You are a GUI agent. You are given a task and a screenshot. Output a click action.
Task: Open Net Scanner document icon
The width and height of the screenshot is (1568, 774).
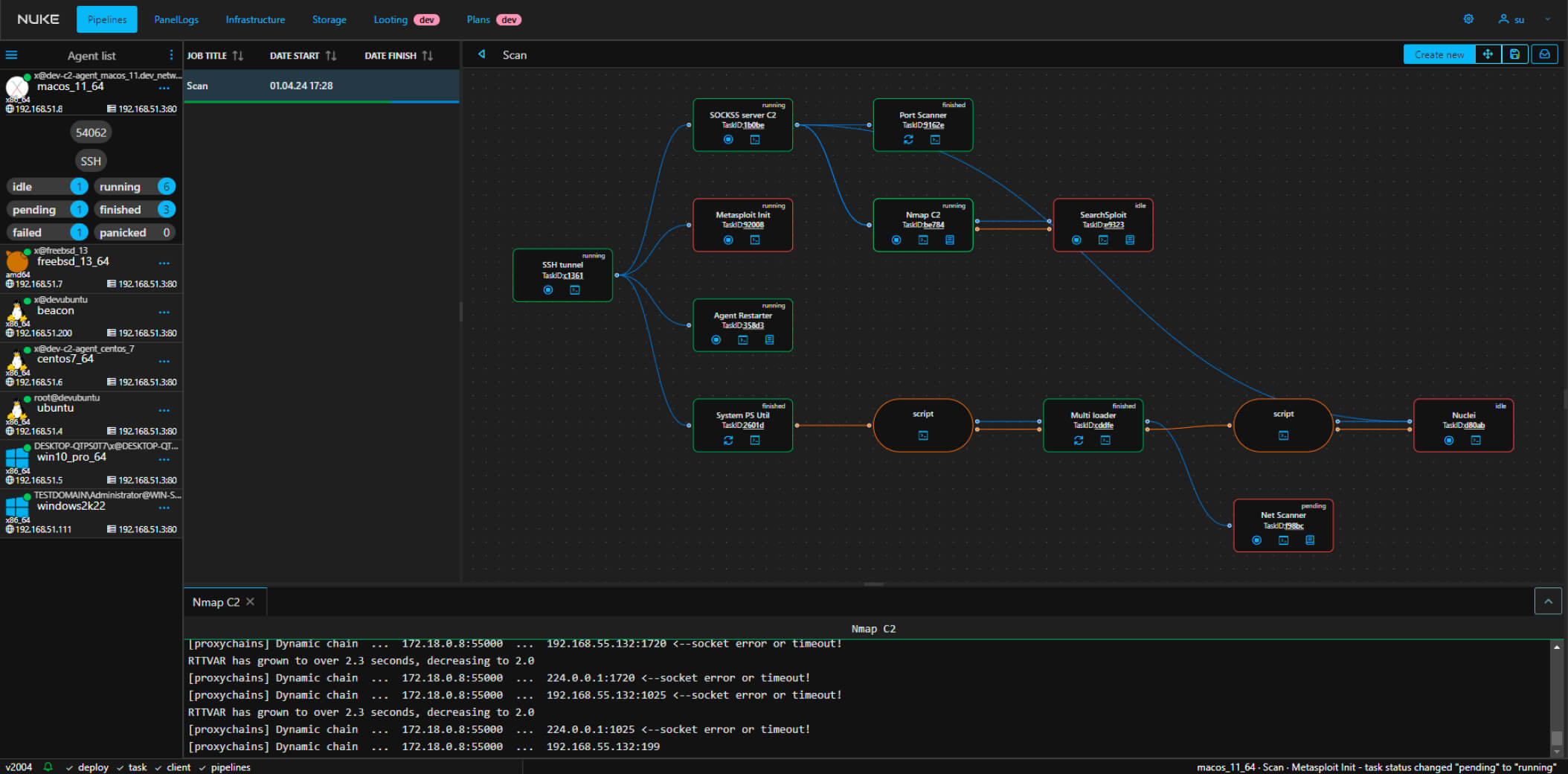point(1310,540)
